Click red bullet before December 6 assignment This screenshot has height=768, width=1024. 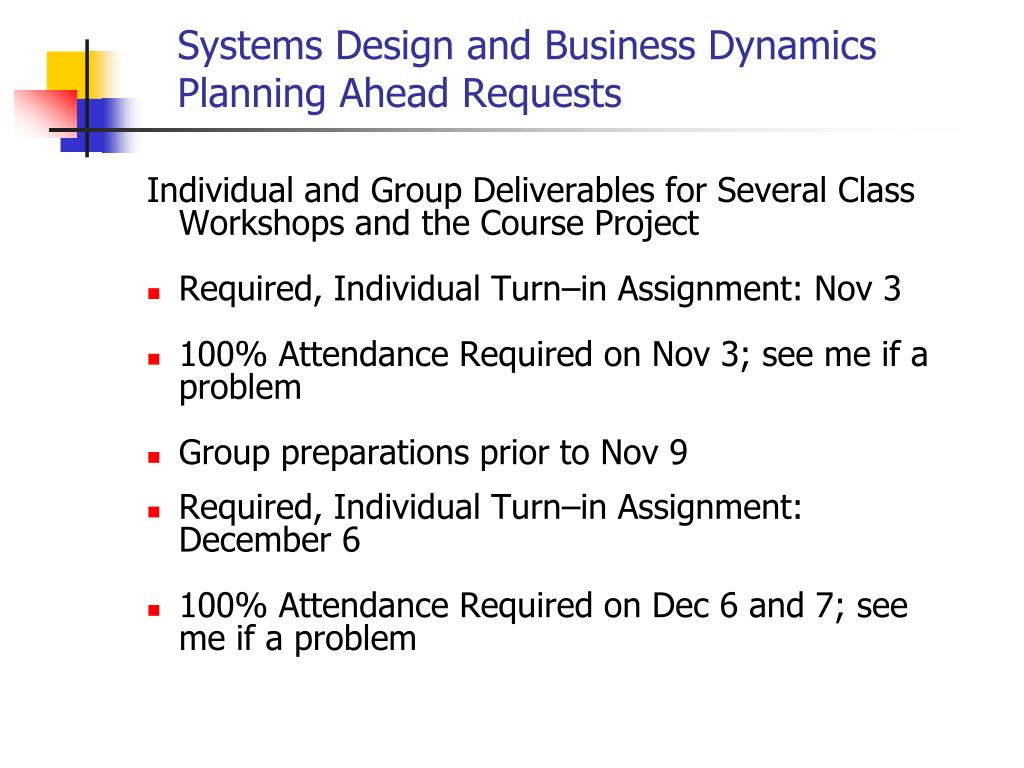tap(154, 512)
